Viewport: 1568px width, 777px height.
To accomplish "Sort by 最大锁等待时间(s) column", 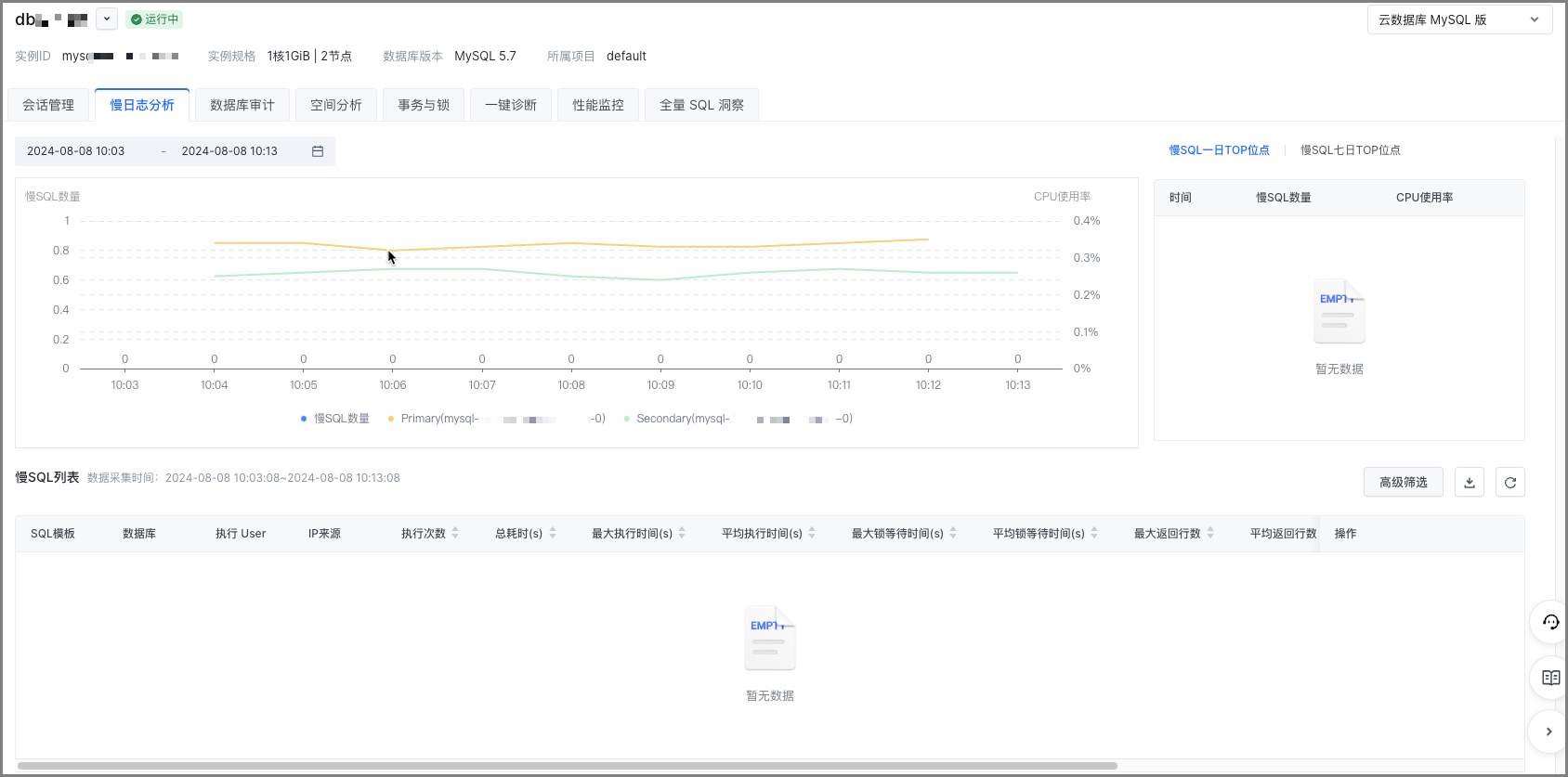I will click(x=953, y=533).
